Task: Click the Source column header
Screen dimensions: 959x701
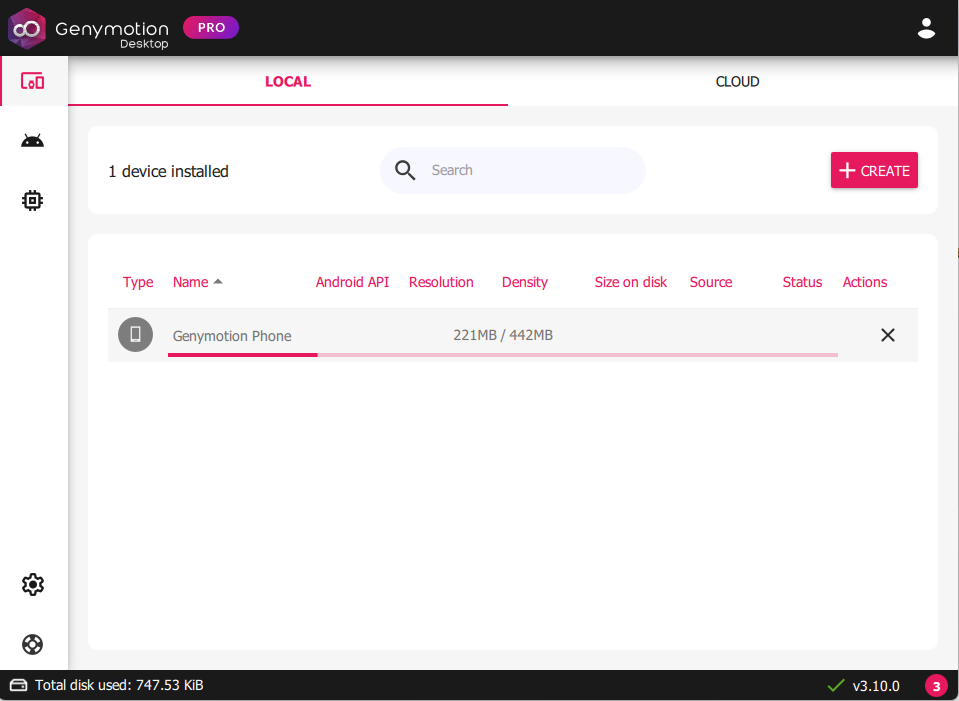Action: tap(711, 282)
